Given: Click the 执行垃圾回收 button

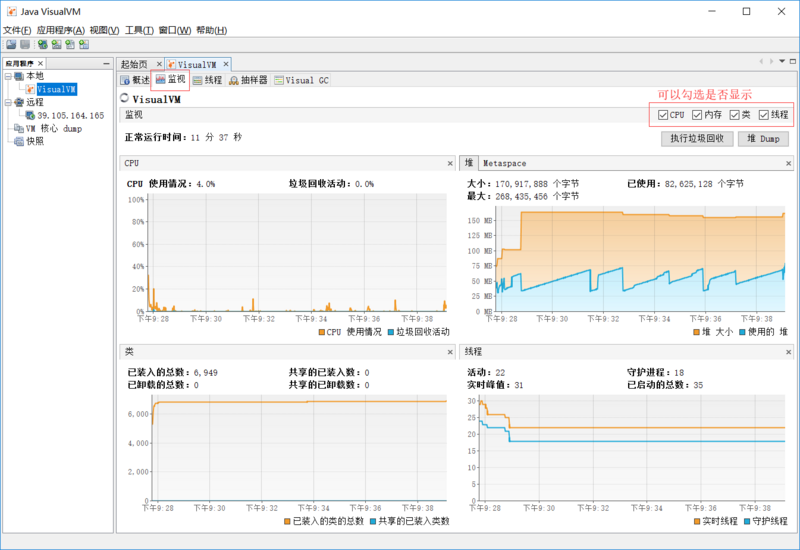Looking at the screenshot, I should (x=697, y=139).
